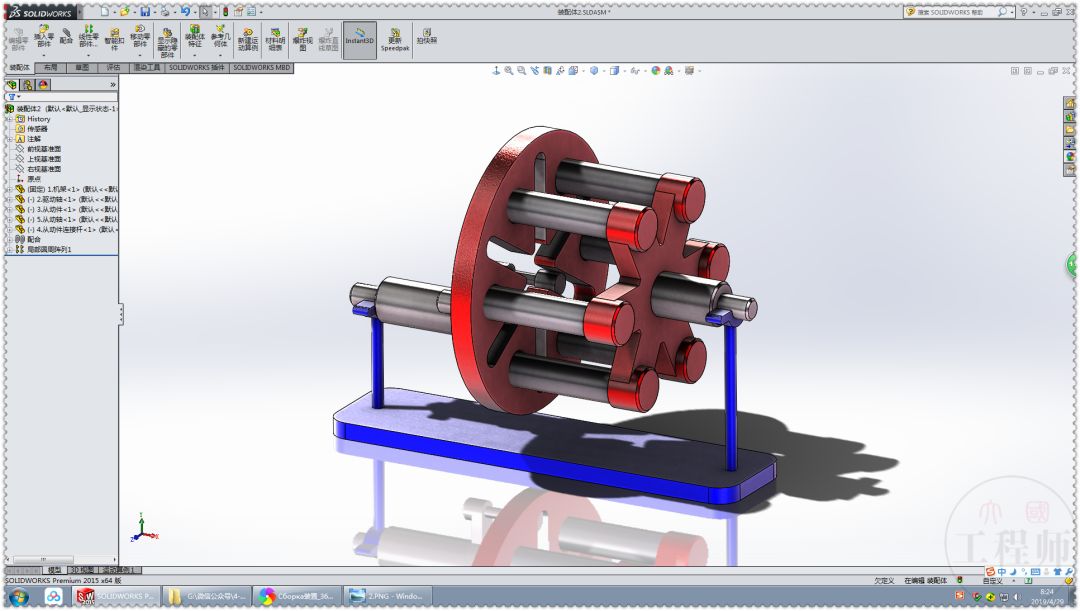Click Zoom to Fit in view toolbar

coord(508,70)
